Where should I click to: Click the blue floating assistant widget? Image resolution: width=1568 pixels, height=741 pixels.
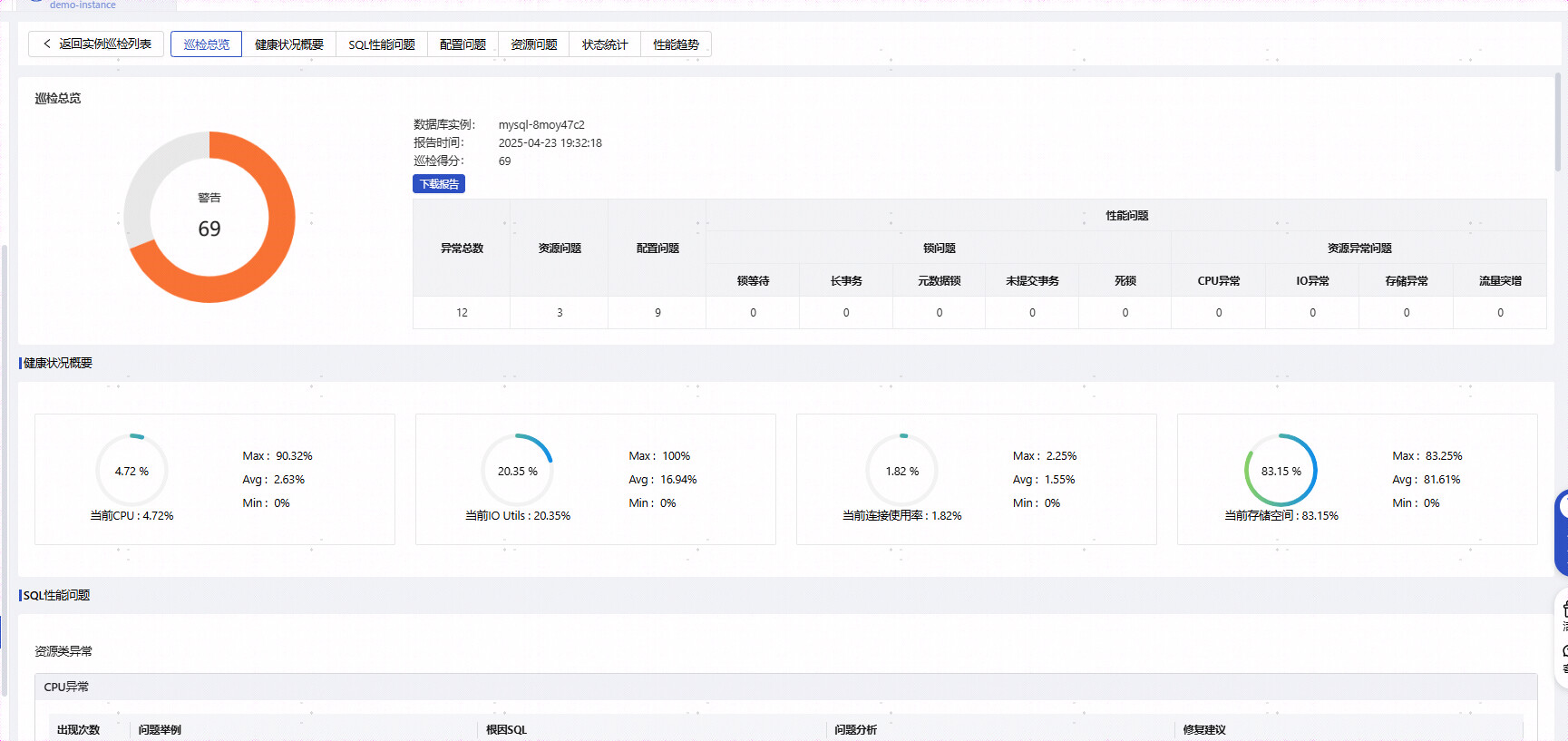tap(1562, 532)
